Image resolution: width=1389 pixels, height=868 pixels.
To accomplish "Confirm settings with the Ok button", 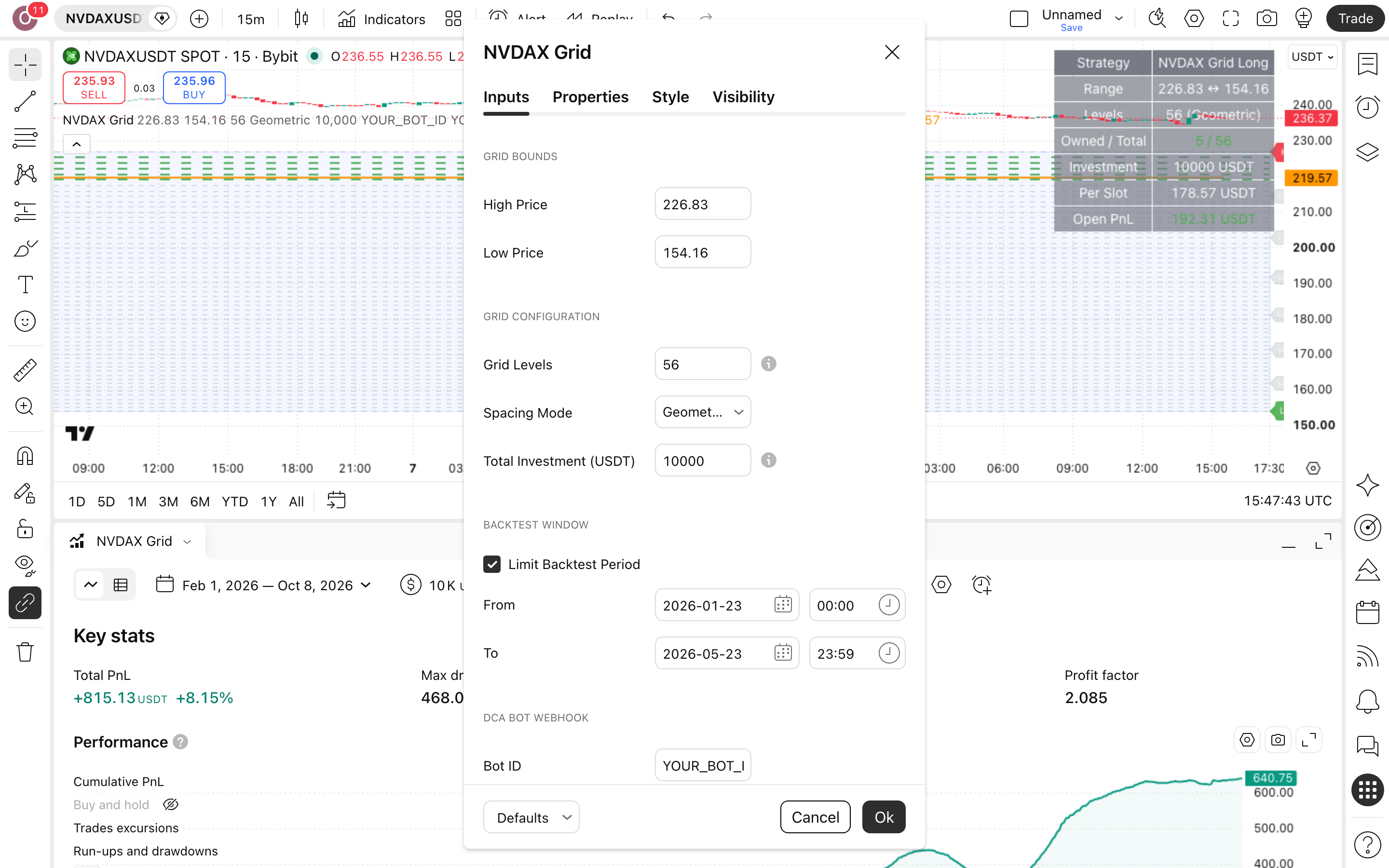I will click(884, 817).
